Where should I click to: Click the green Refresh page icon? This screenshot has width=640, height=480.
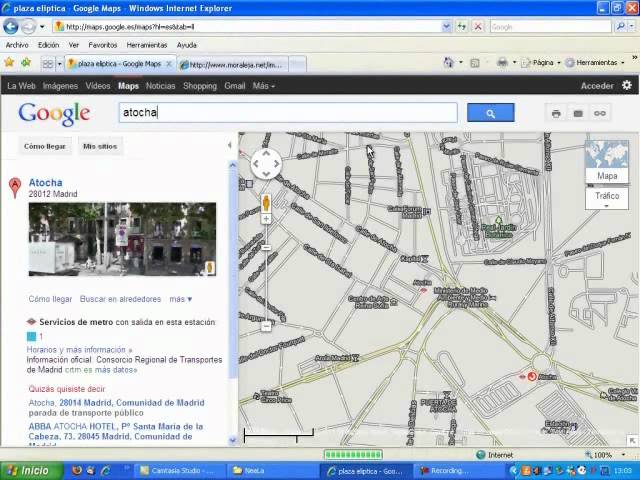(462, 27)
